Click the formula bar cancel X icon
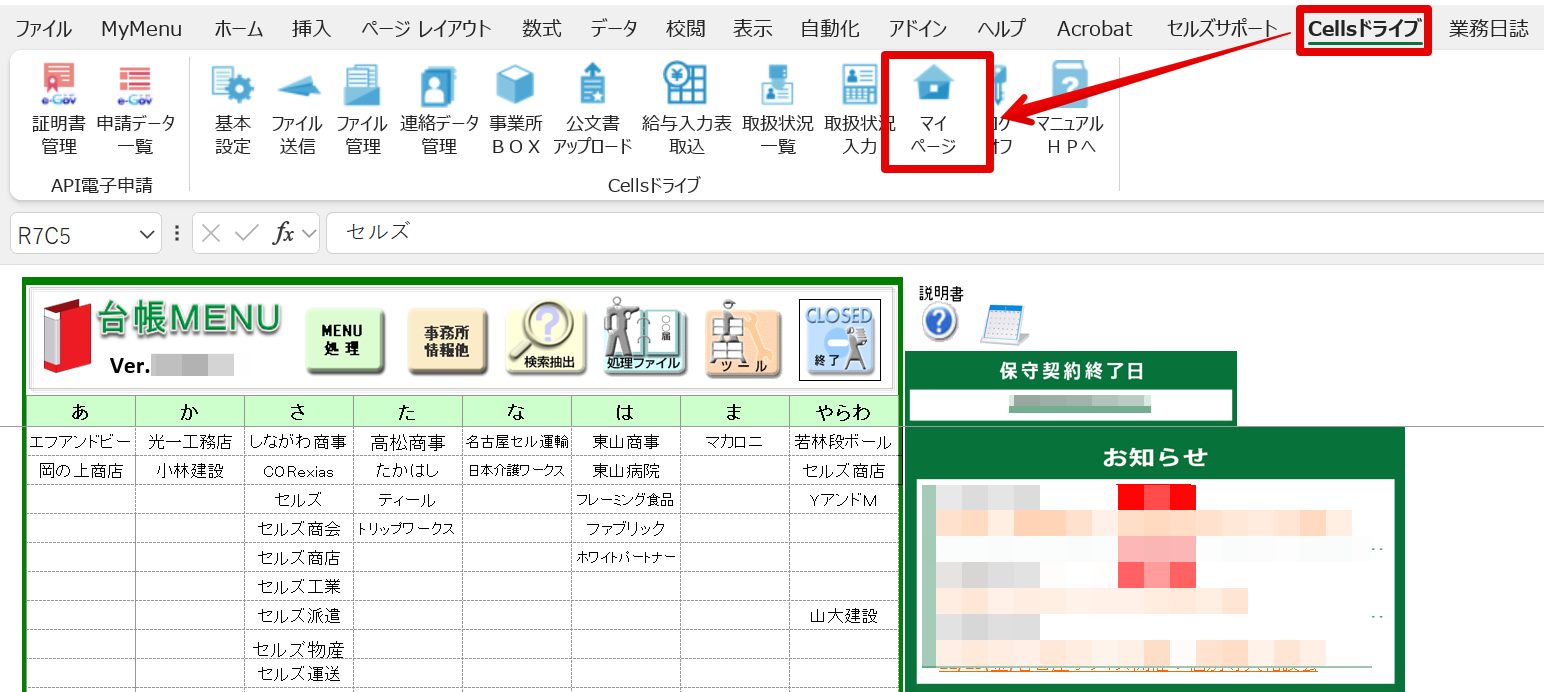Image resolution: width=1544 pixels, height=692 pixels. click(x=210, y=234)
